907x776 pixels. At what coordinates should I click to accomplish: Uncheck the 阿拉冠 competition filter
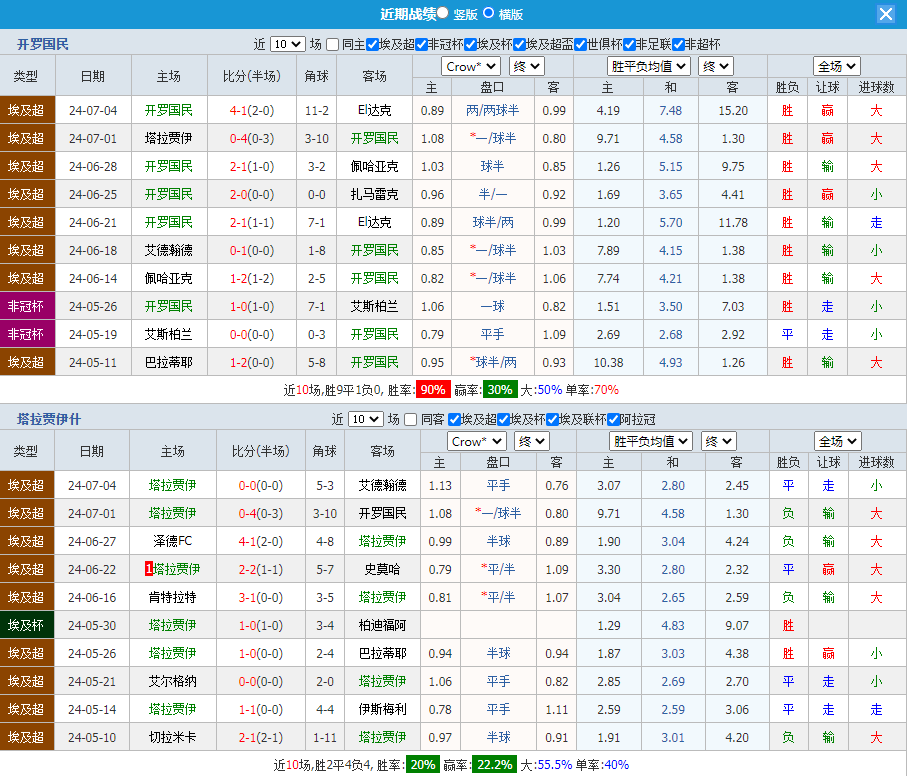[x=612, y=419]
